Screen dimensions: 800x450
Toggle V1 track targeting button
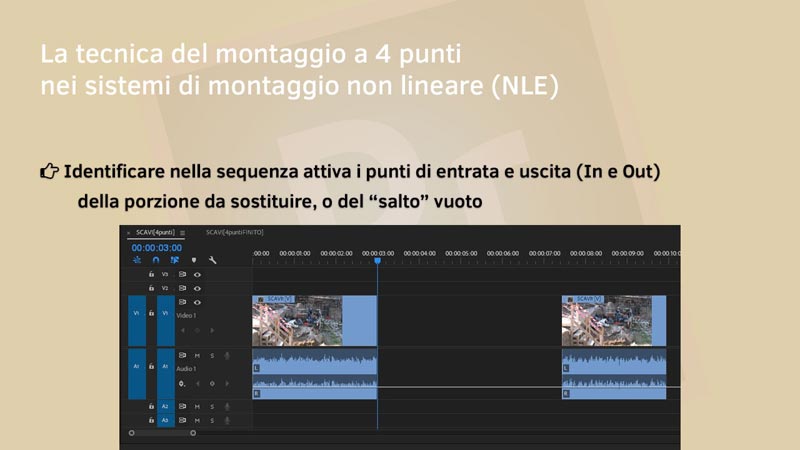[x=165, y=320]
